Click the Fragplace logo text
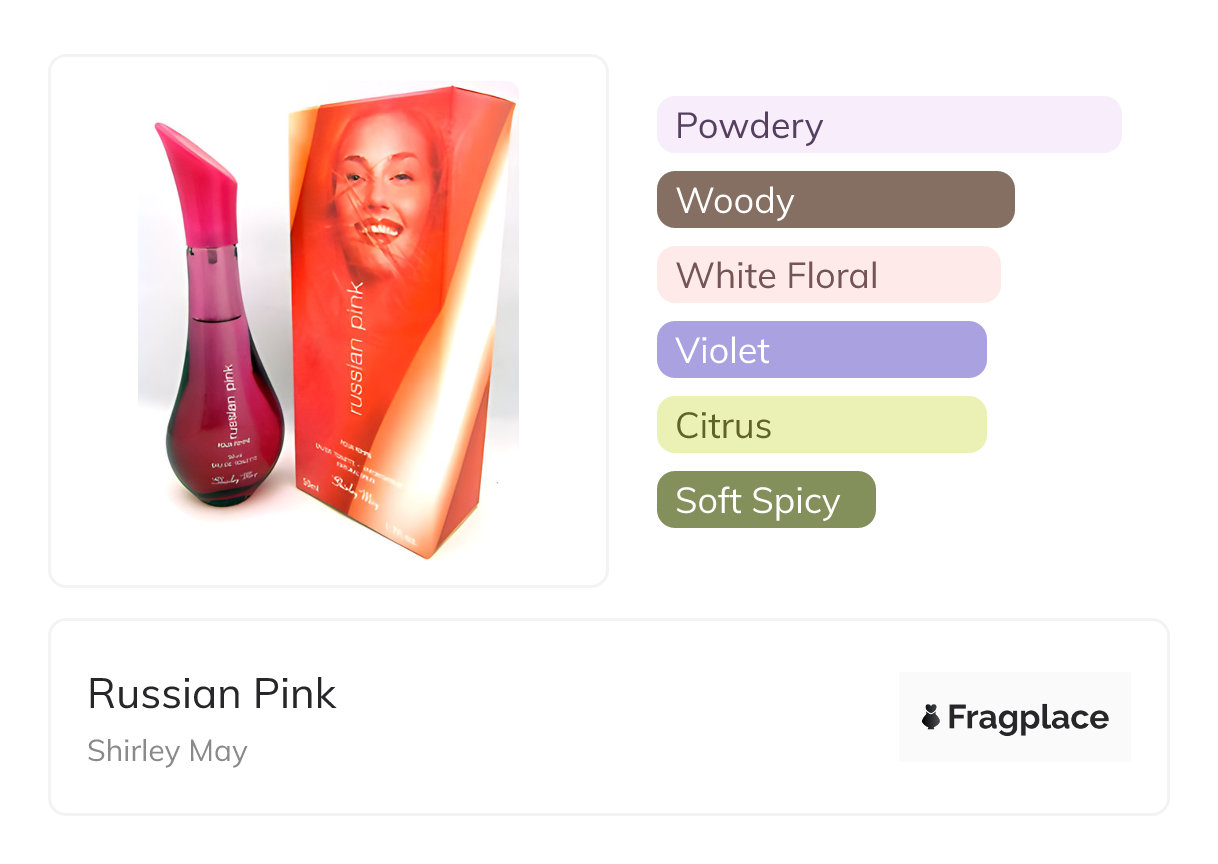Screen dimensions: 1218x864 [1028, 717]
